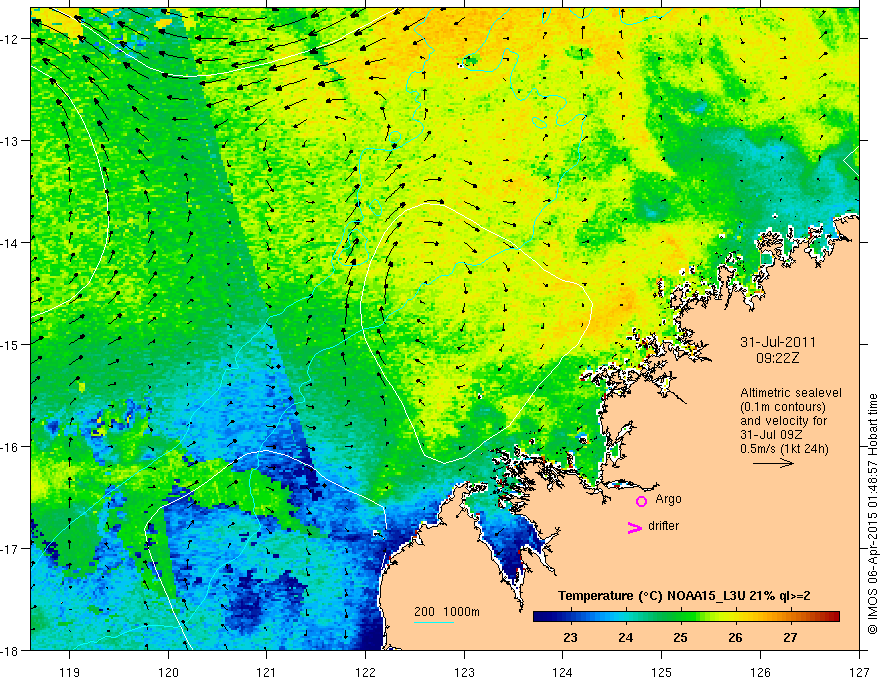This screenshot has width=880, height=680.
Task: Click longitude axis label 120
Action: (x=168, y=672)
